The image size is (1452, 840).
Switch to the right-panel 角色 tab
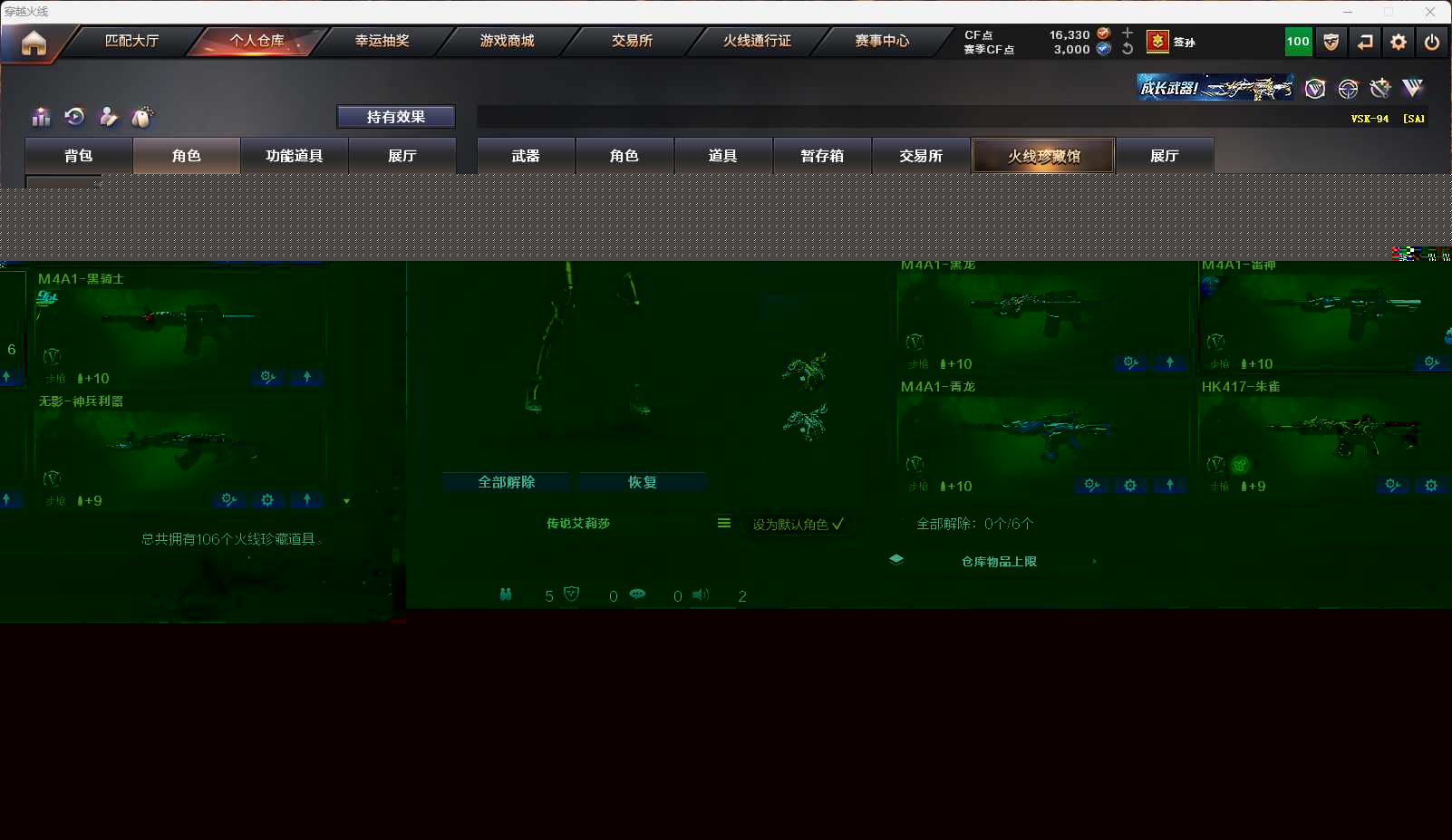coord(624,156)
